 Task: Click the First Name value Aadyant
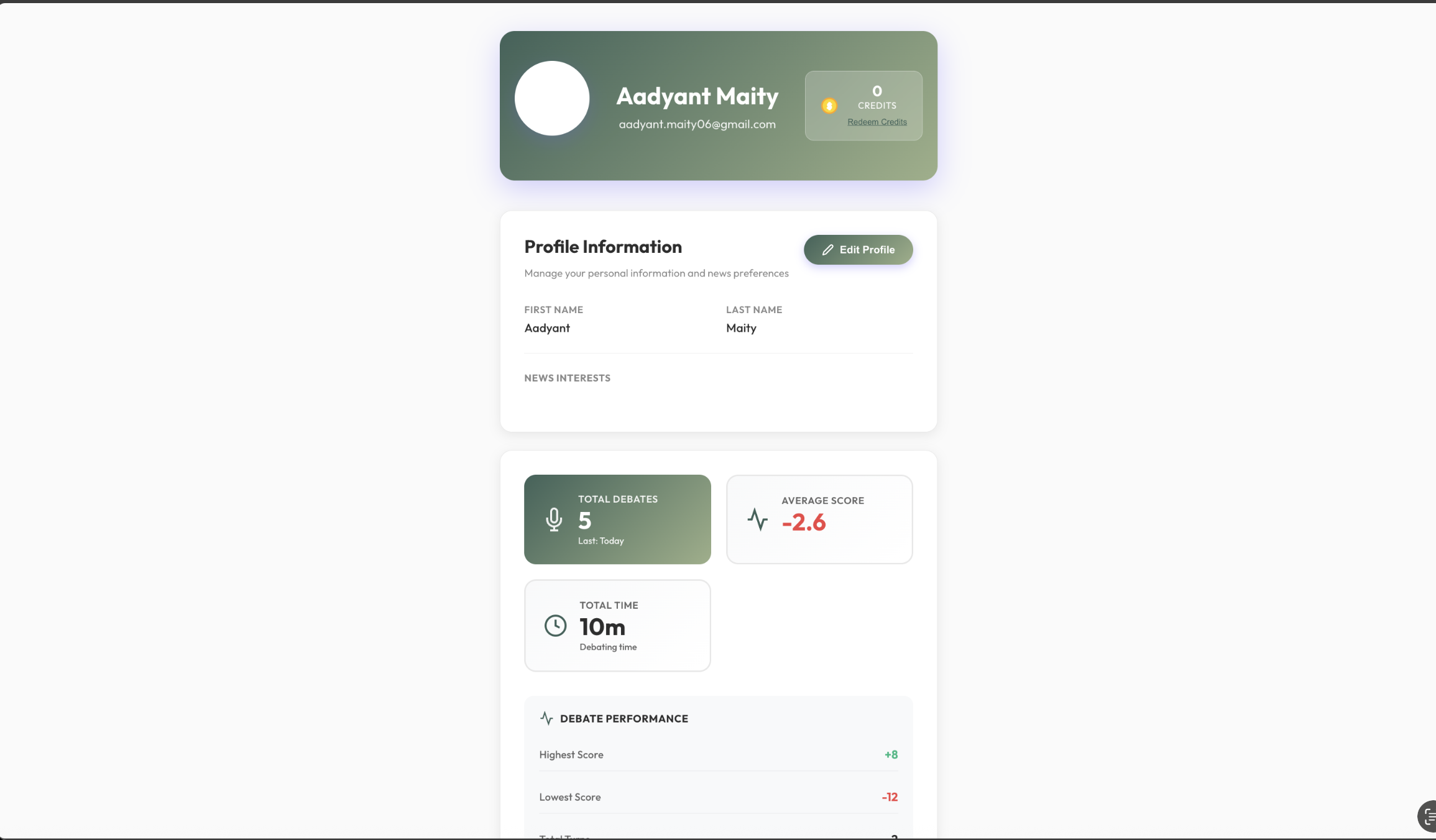pyautogui.click(x=547, y=328)
